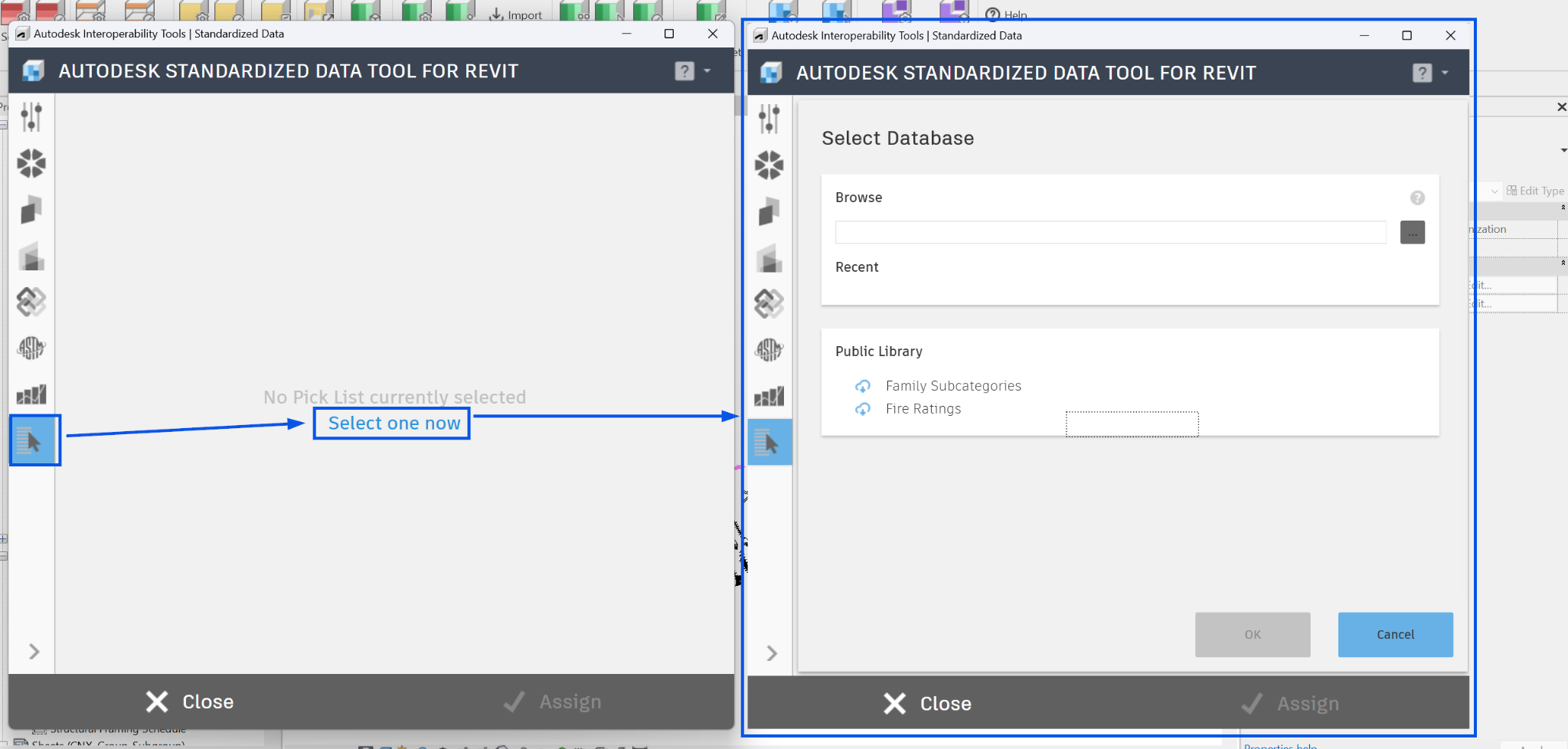Collapse the lower Revit Properties section arrow
The width and height of the screenshot is (1568, 749).
click(1563, 263)
